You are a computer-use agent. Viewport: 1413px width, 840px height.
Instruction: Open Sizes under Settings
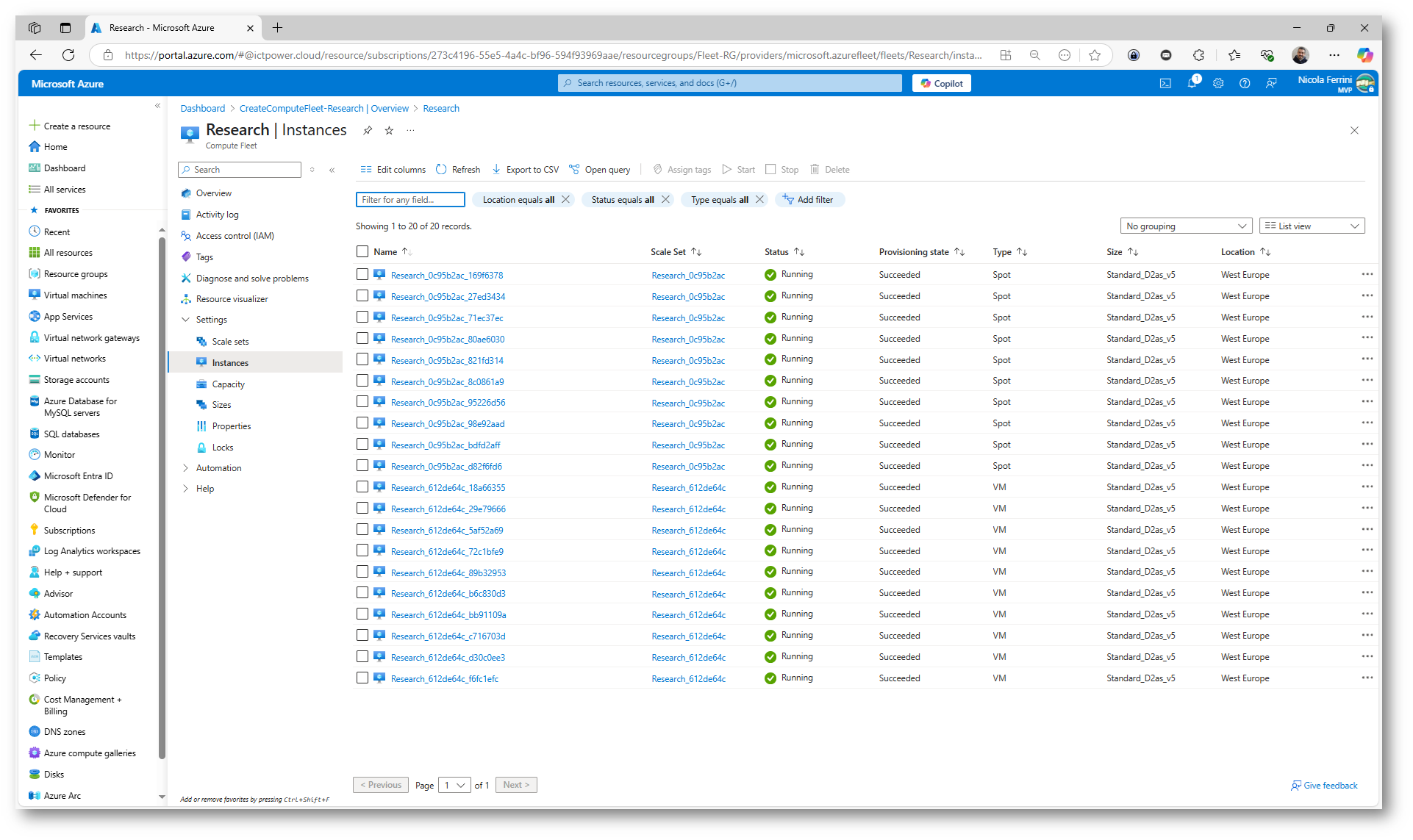(x=221, y=406)
